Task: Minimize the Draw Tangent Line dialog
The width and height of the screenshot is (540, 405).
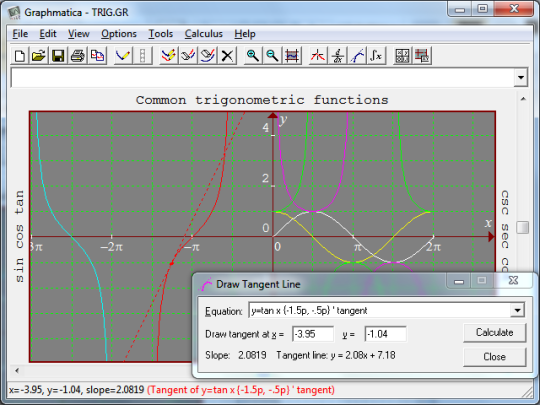Action: point(459,281)
